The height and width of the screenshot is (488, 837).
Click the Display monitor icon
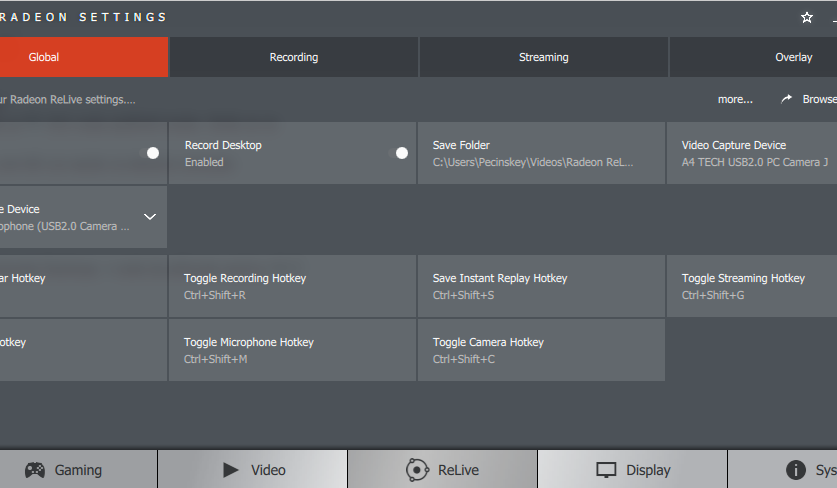point(606,470)
